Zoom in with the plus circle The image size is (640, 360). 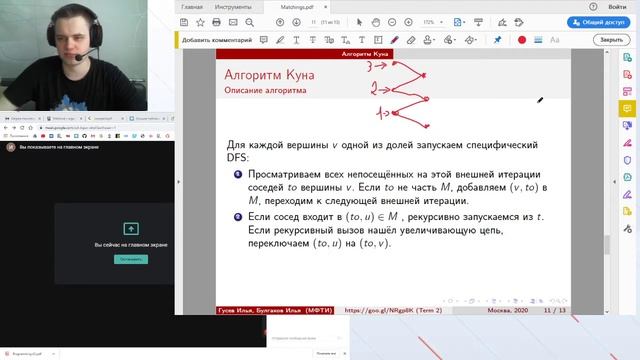408,22
